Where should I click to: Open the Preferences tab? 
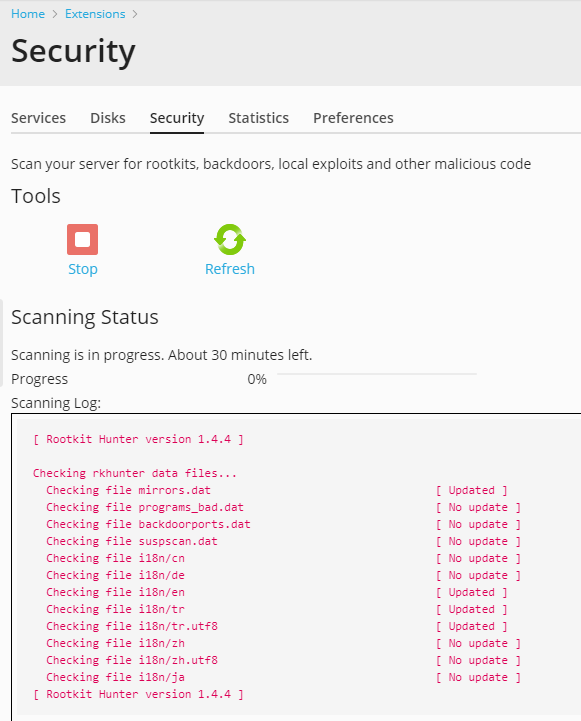[353, 118]
